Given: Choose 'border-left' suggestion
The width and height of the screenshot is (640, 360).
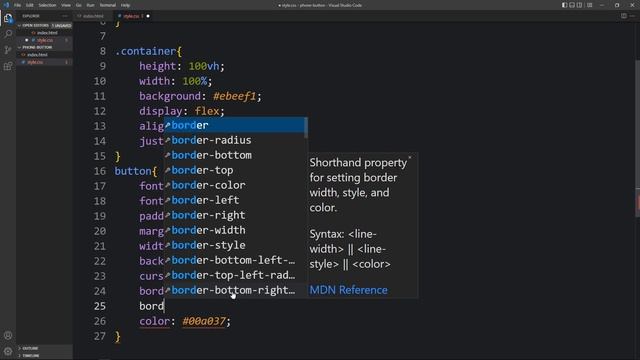Looking at the screenshot, I should click(x=234, y=200).
